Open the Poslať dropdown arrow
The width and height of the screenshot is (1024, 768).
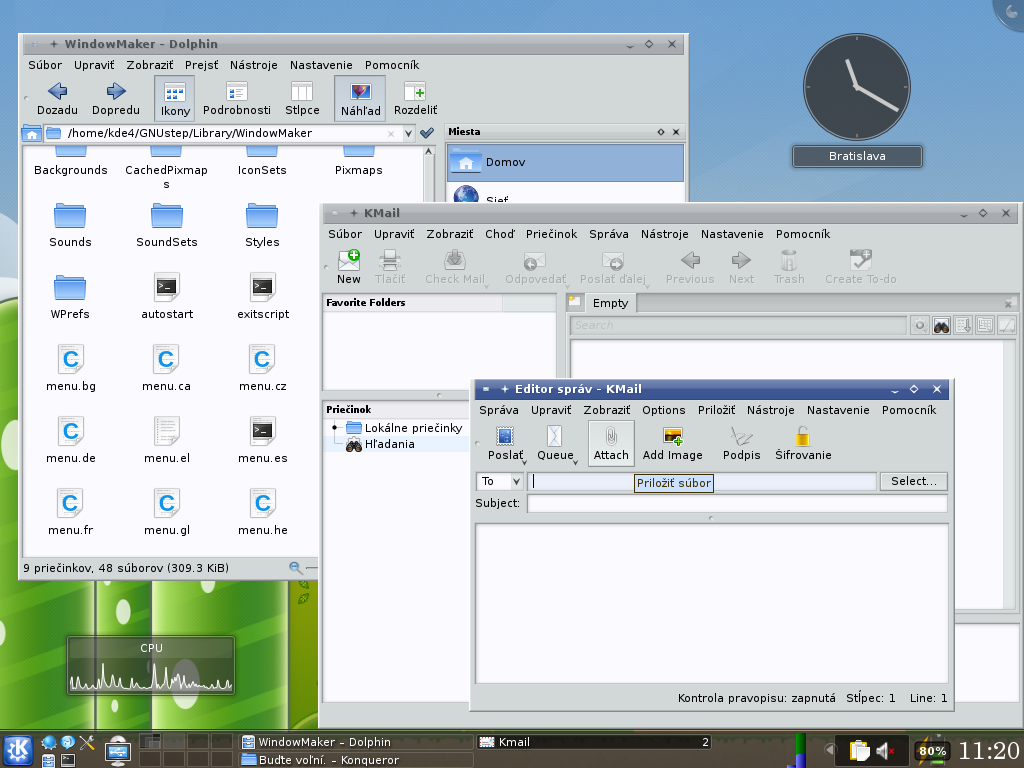(x=524, y=462)
